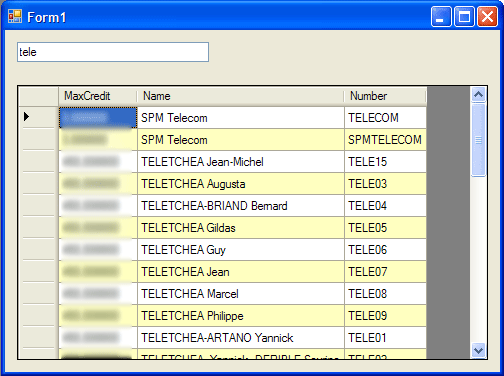The height and width of the screenshot is (376, 504).
Task: Click the 'TELE03' number cell
Action: (386, 183)
